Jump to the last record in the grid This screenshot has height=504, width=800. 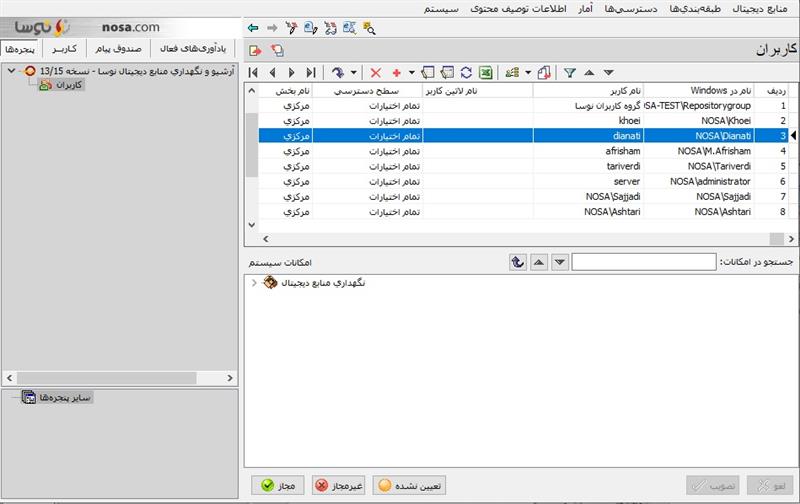coord(311,72)
